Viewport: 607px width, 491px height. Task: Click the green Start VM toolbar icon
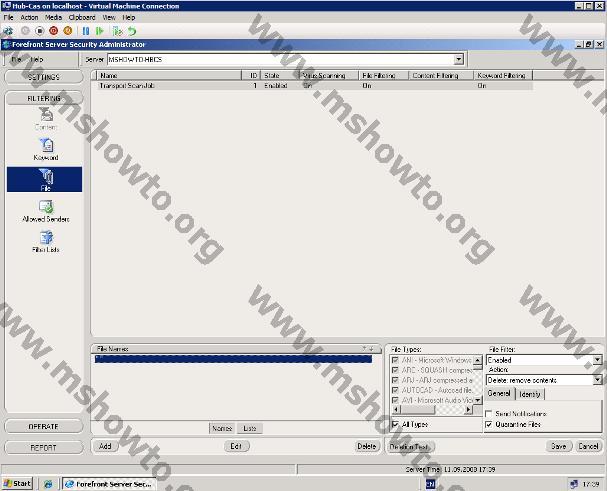click(98, 31)
